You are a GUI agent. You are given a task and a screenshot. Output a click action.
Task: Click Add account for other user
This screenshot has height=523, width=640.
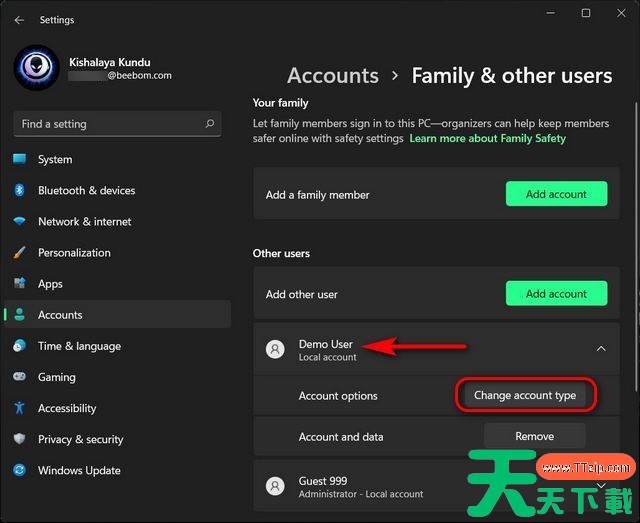556,294
